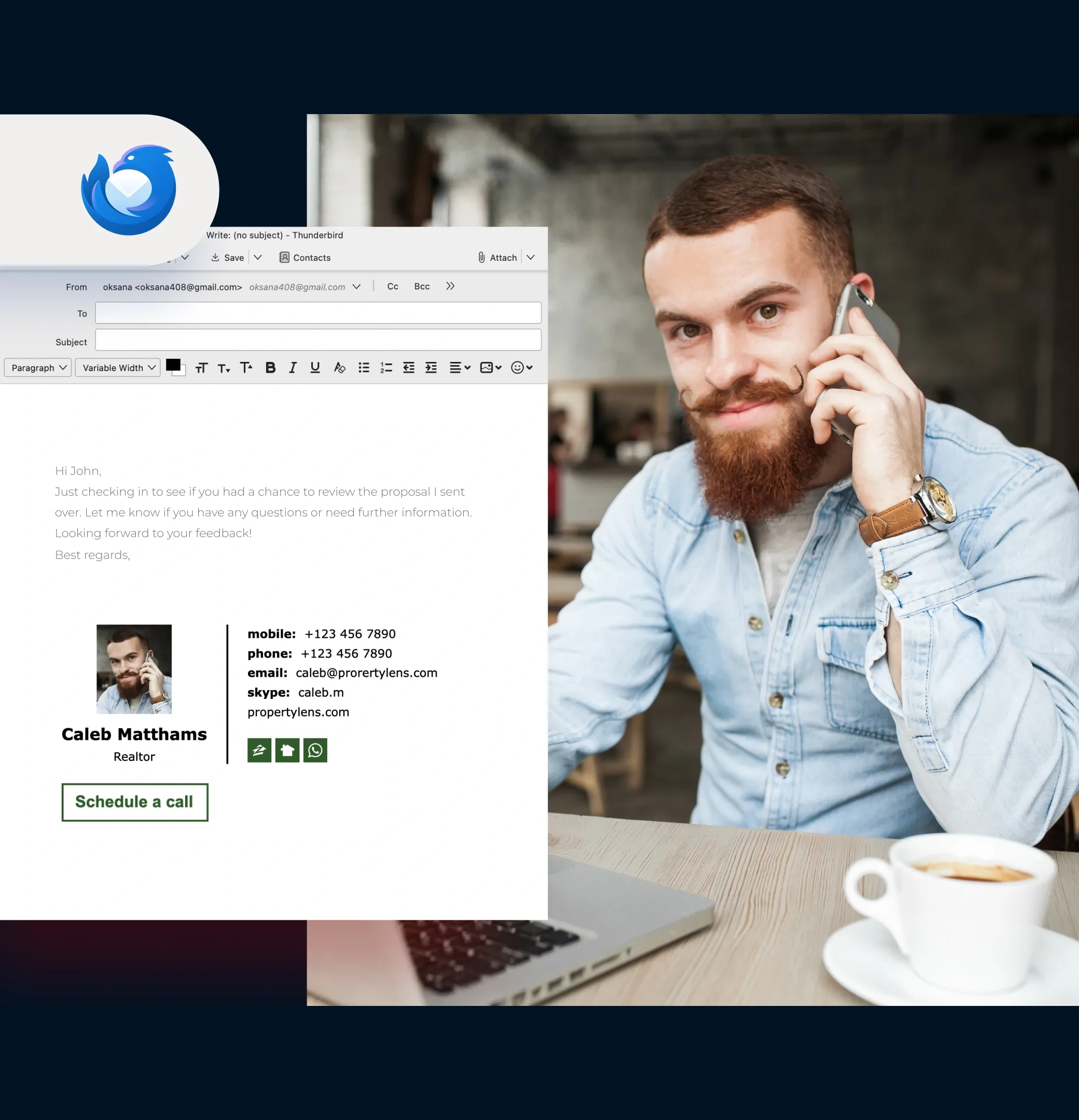Screen dimensions: 1079x1120
Task: Click the text alignment icon
Action: 455,367
